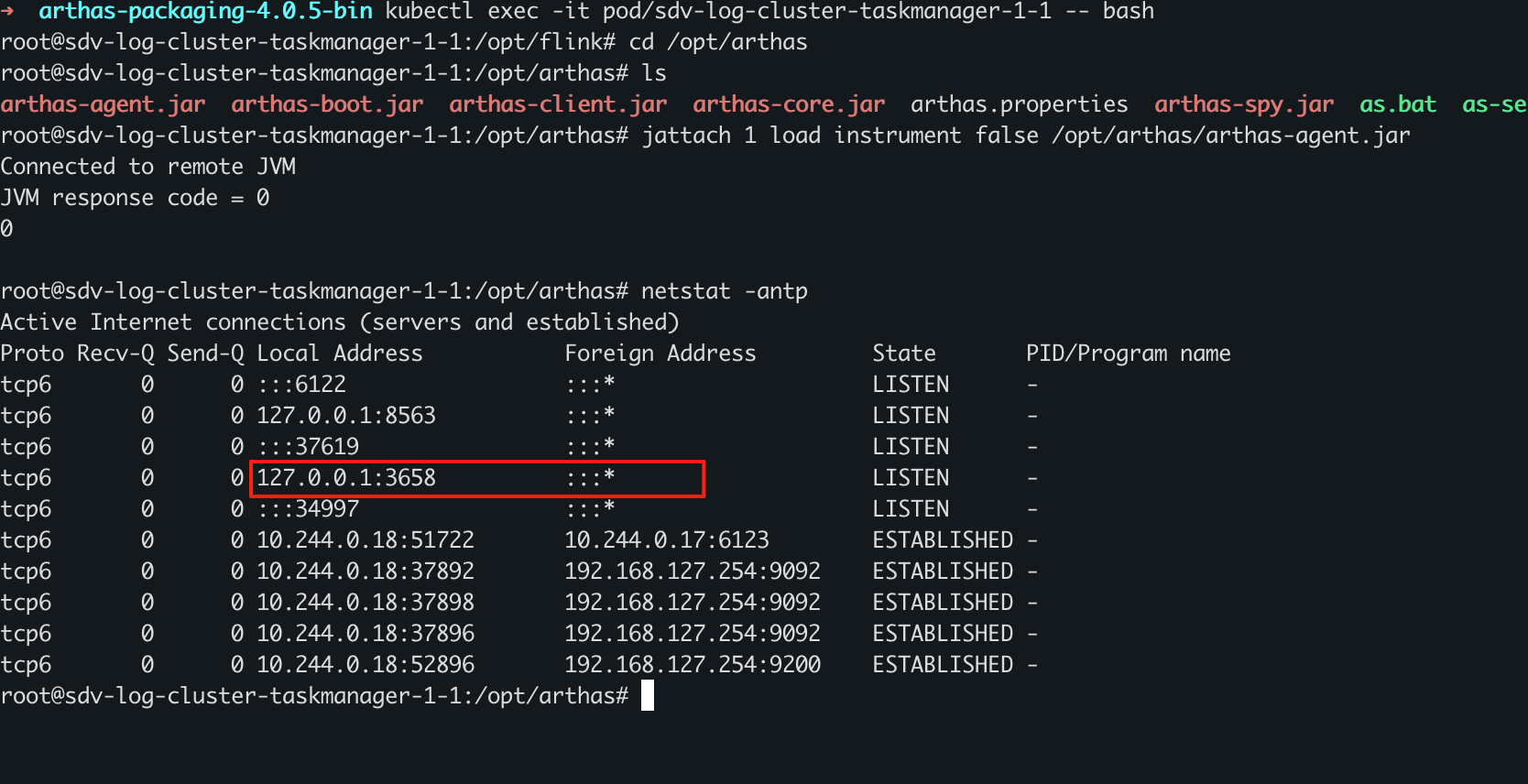This screenshot has height=784, width=1528.
Task: Click the 'Connected to remote JVM' line
Action: (x=148, y=167)
